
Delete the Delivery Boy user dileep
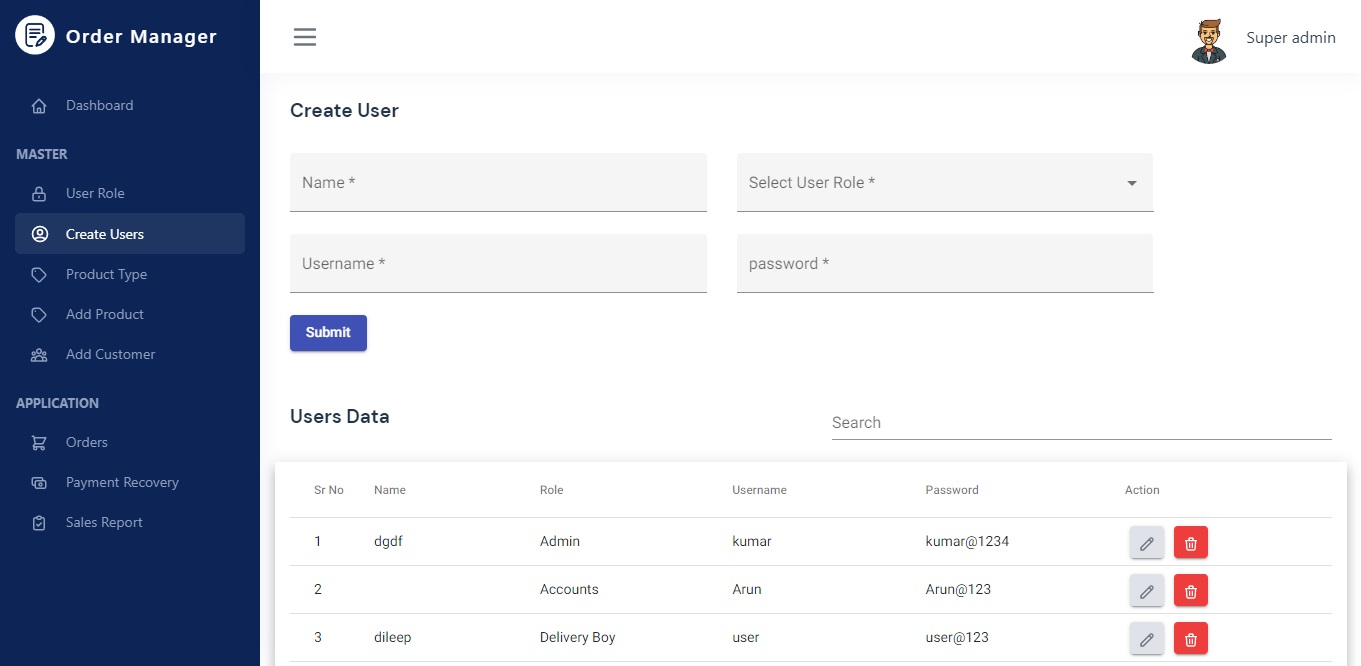pos(1190,638)
